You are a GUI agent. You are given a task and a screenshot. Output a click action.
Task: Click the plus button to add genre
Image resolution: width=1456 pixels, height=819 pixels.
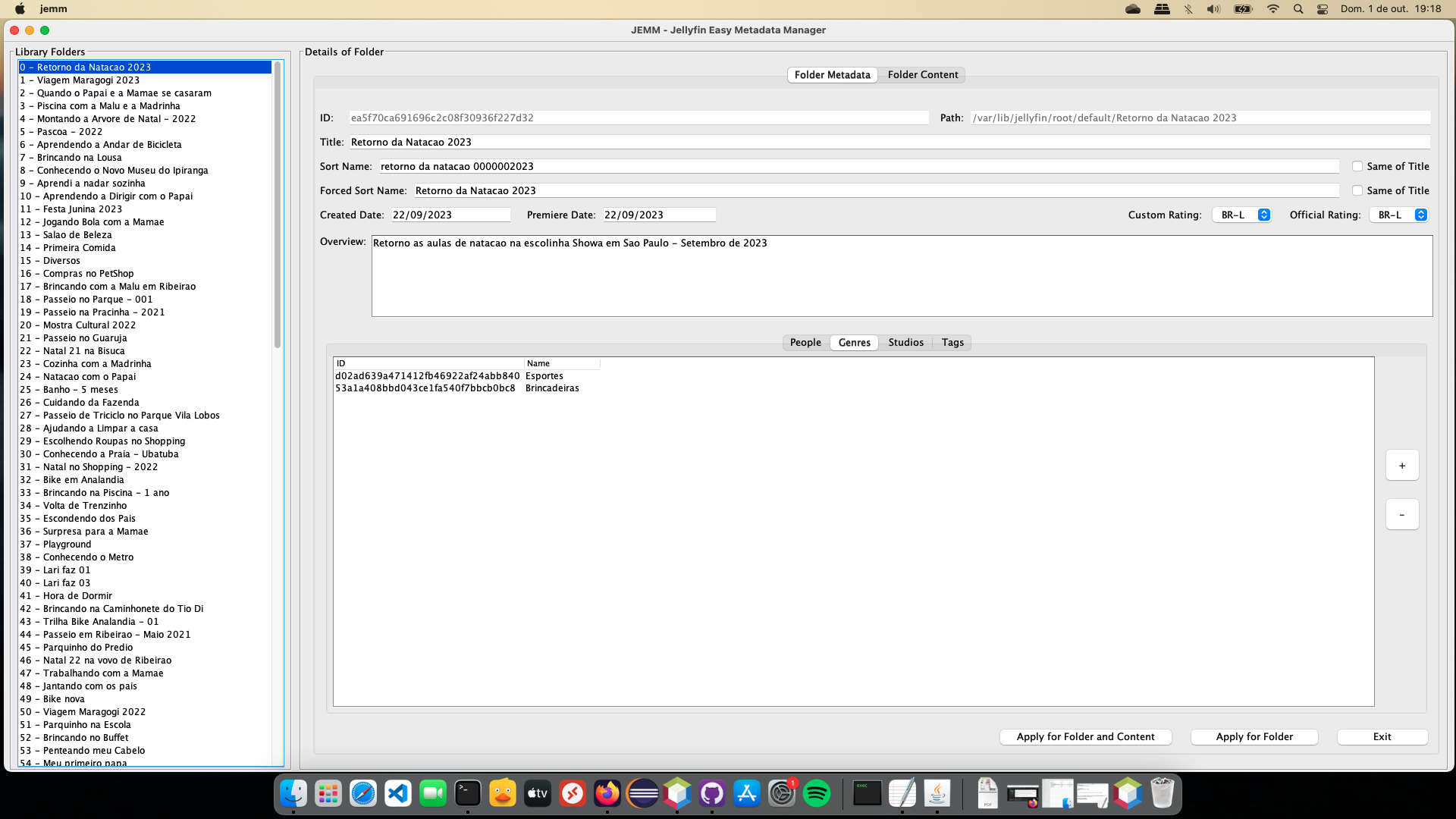1401,466
